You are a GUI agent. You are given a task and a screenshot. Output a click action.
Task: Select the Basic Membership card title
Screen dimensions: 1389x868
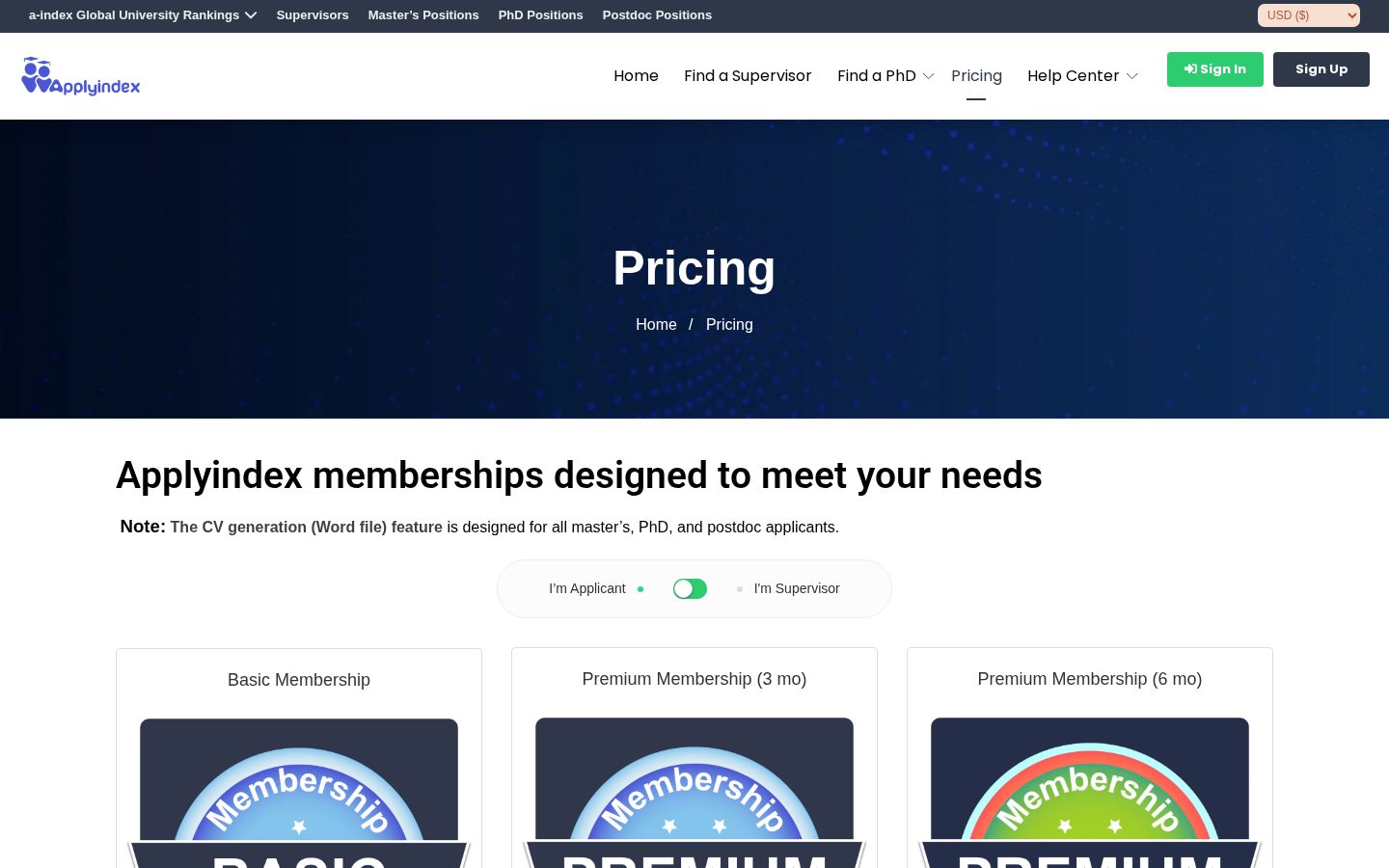click(x=299, y=680)
